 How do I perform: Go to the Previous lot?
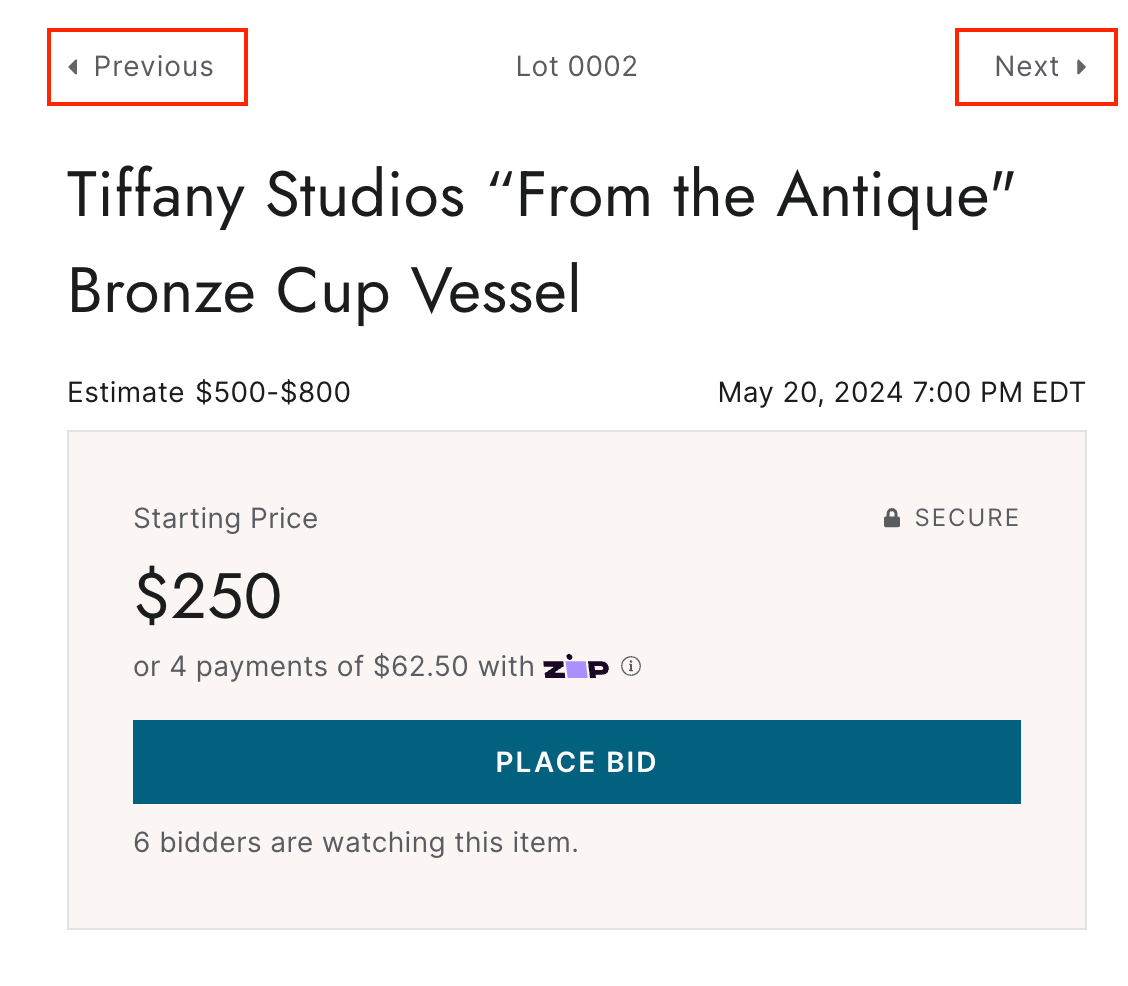click(146, 67)
